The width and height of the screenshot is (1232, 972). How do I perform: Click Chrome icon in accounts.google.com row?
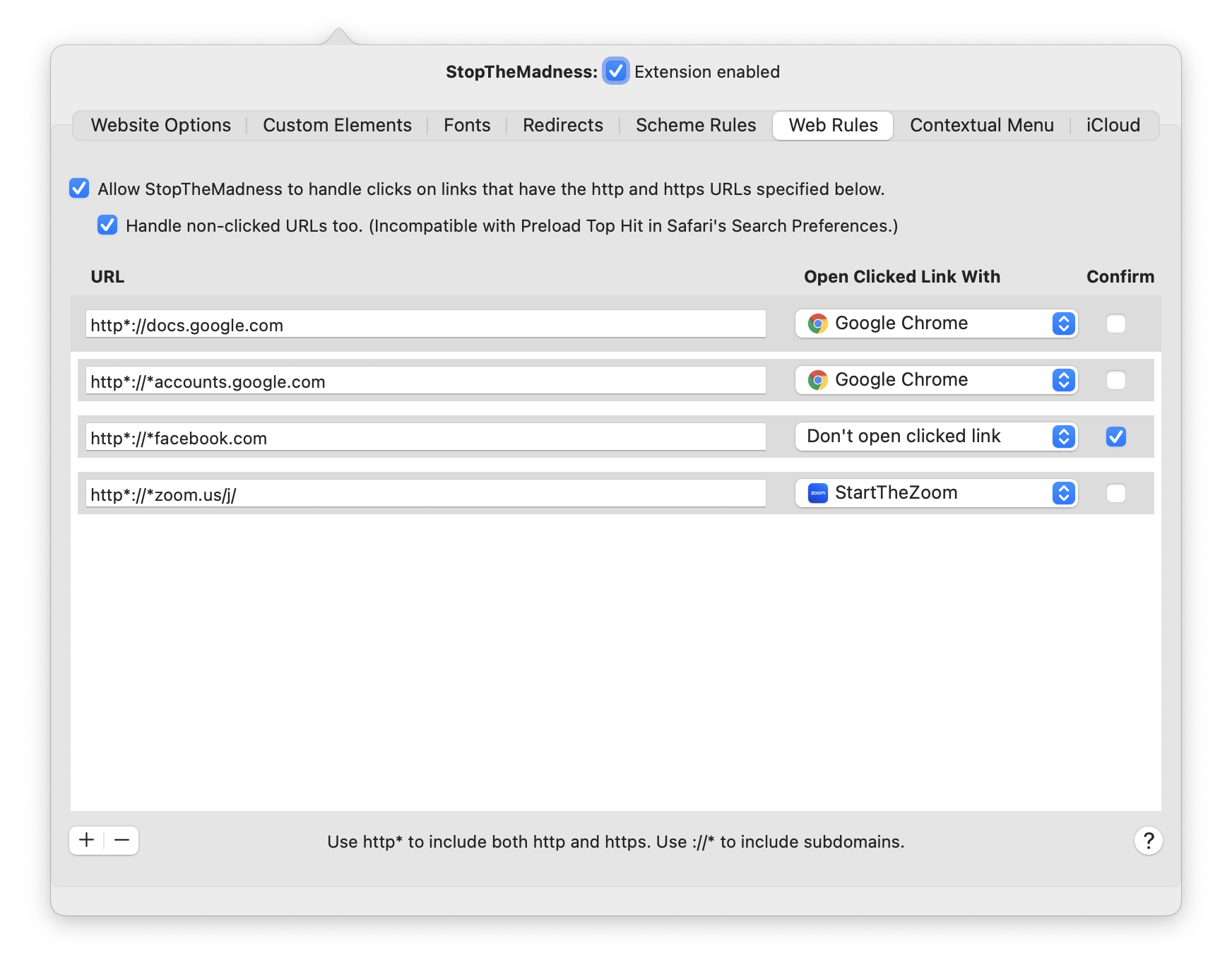click(817, 380)
